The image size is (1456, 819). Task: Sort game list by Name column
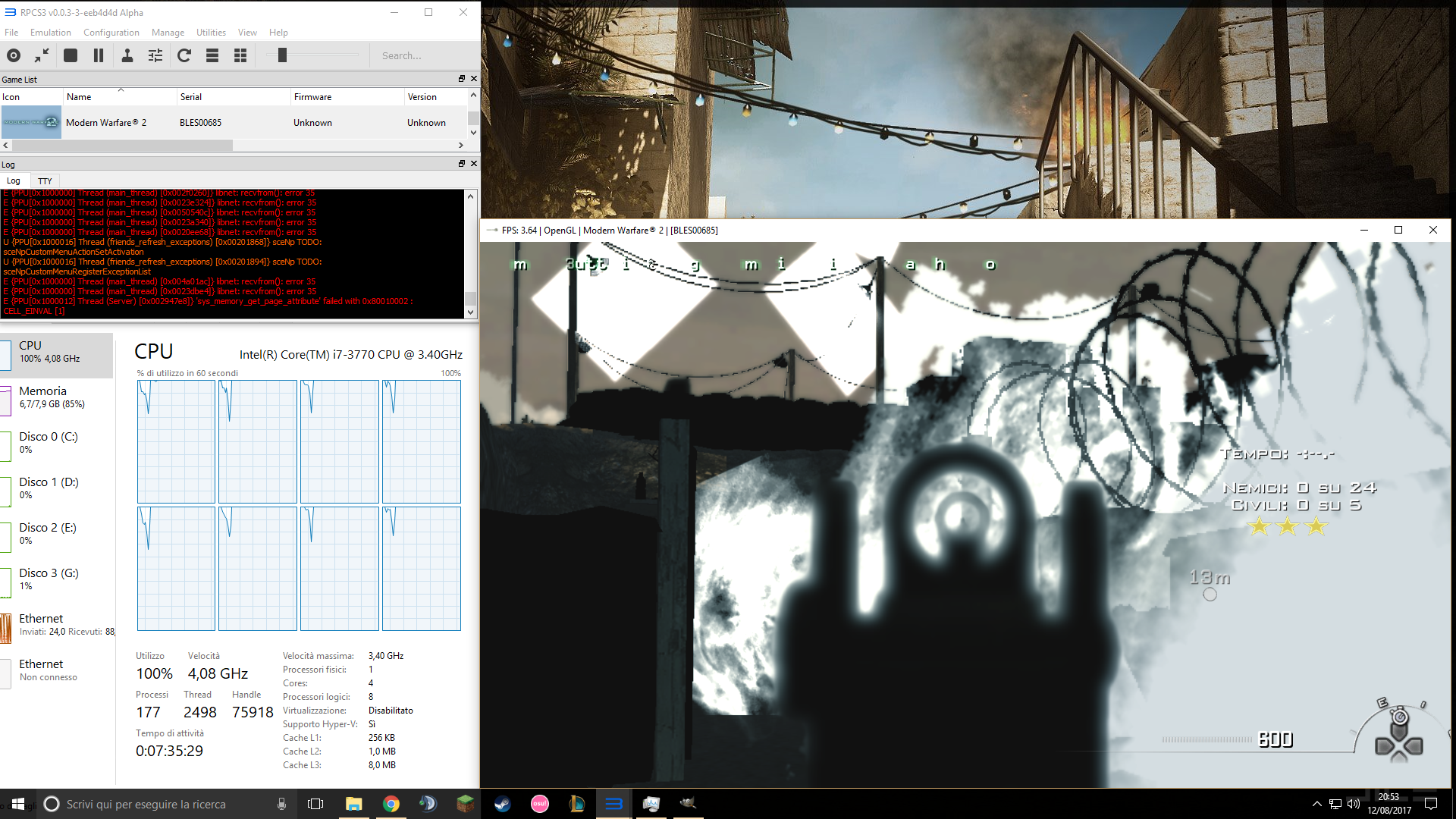79,97
